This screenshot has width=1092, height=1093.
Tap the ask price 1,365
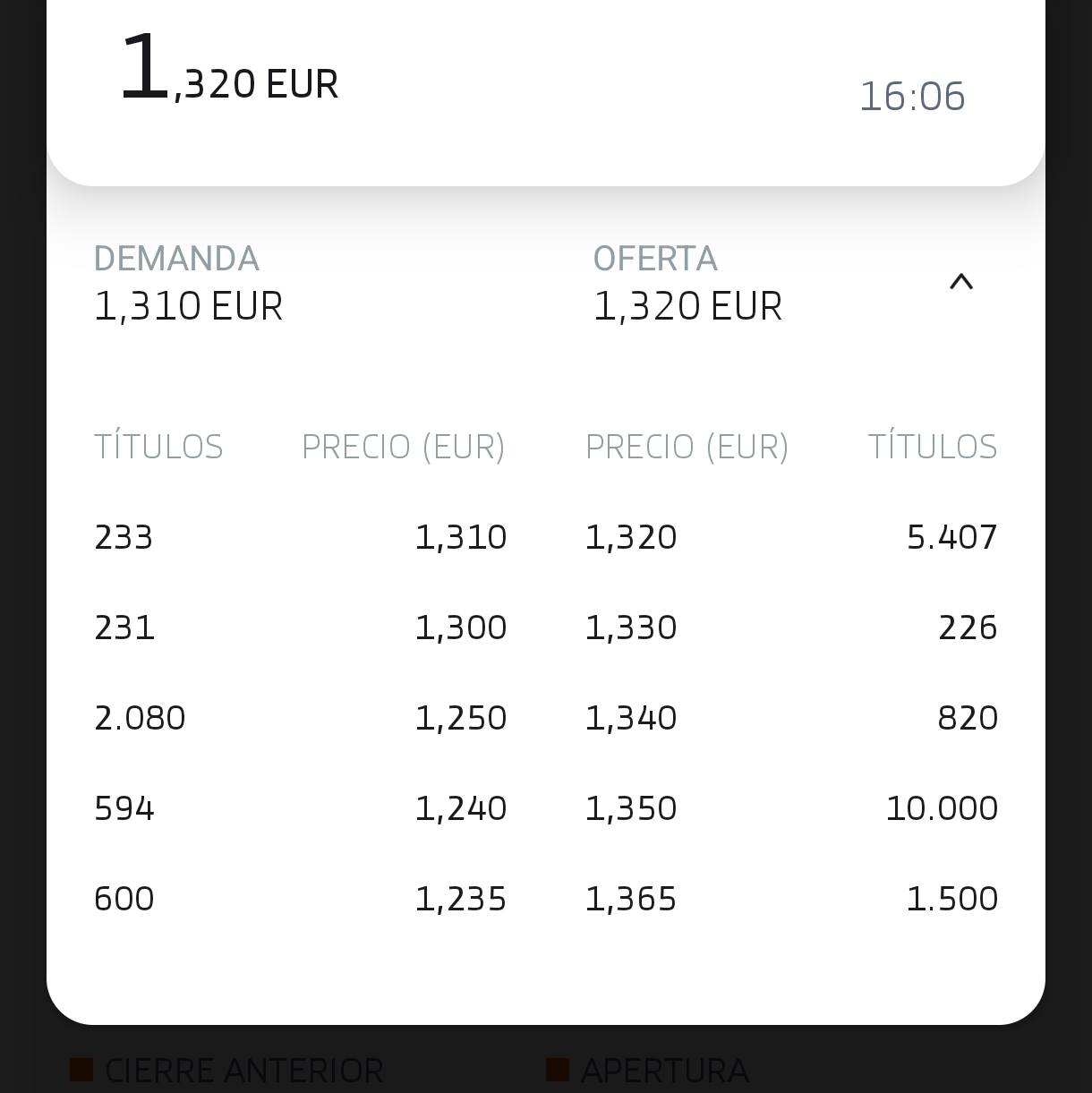[x=631, y=900]
